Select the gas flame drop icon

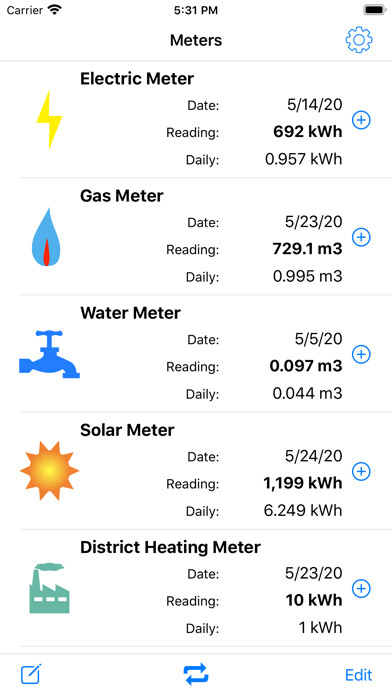pyautogui.click(x=47, y=237)
